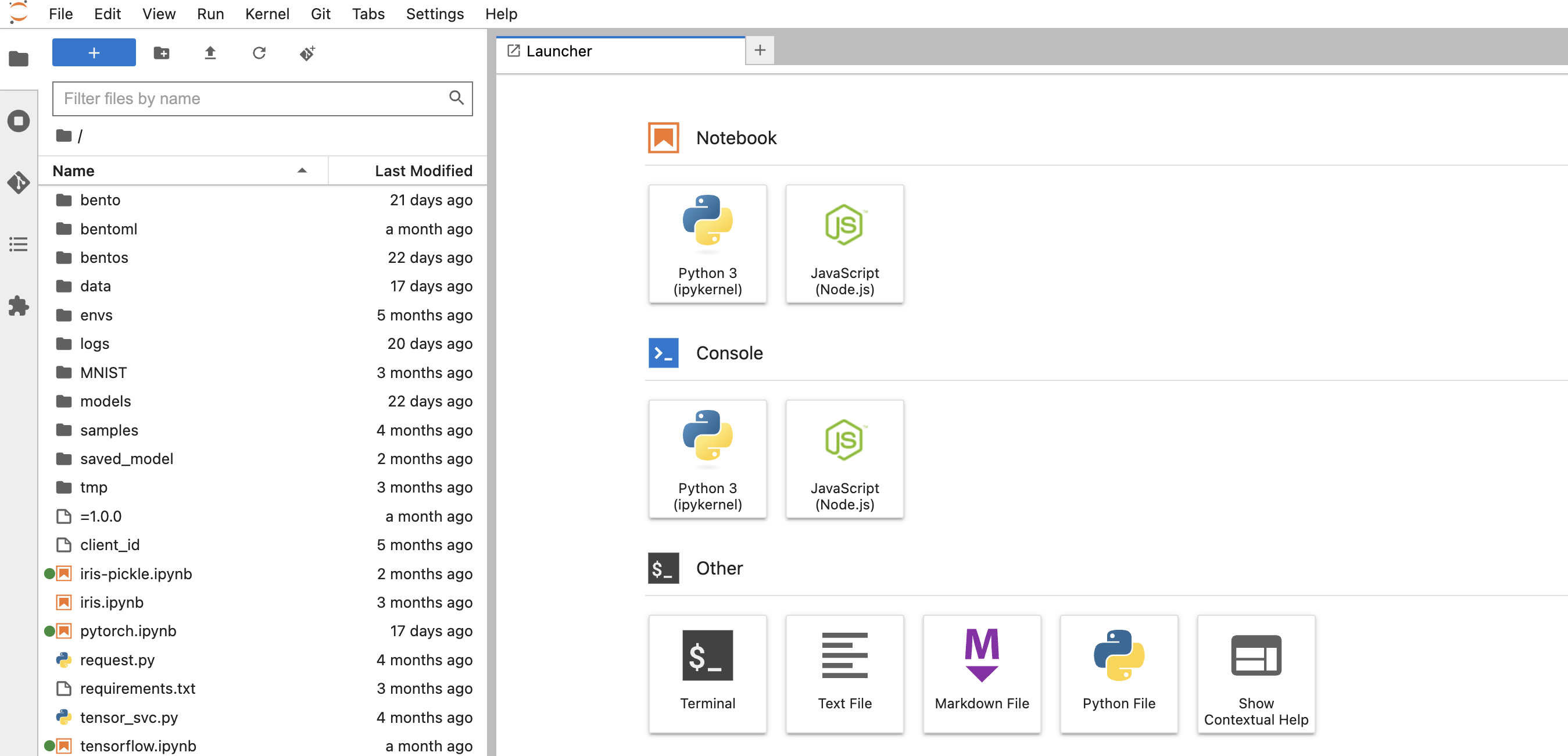1568x756 pixels.
Task: Show the Table of Contents panel
Action: (18, 244)
